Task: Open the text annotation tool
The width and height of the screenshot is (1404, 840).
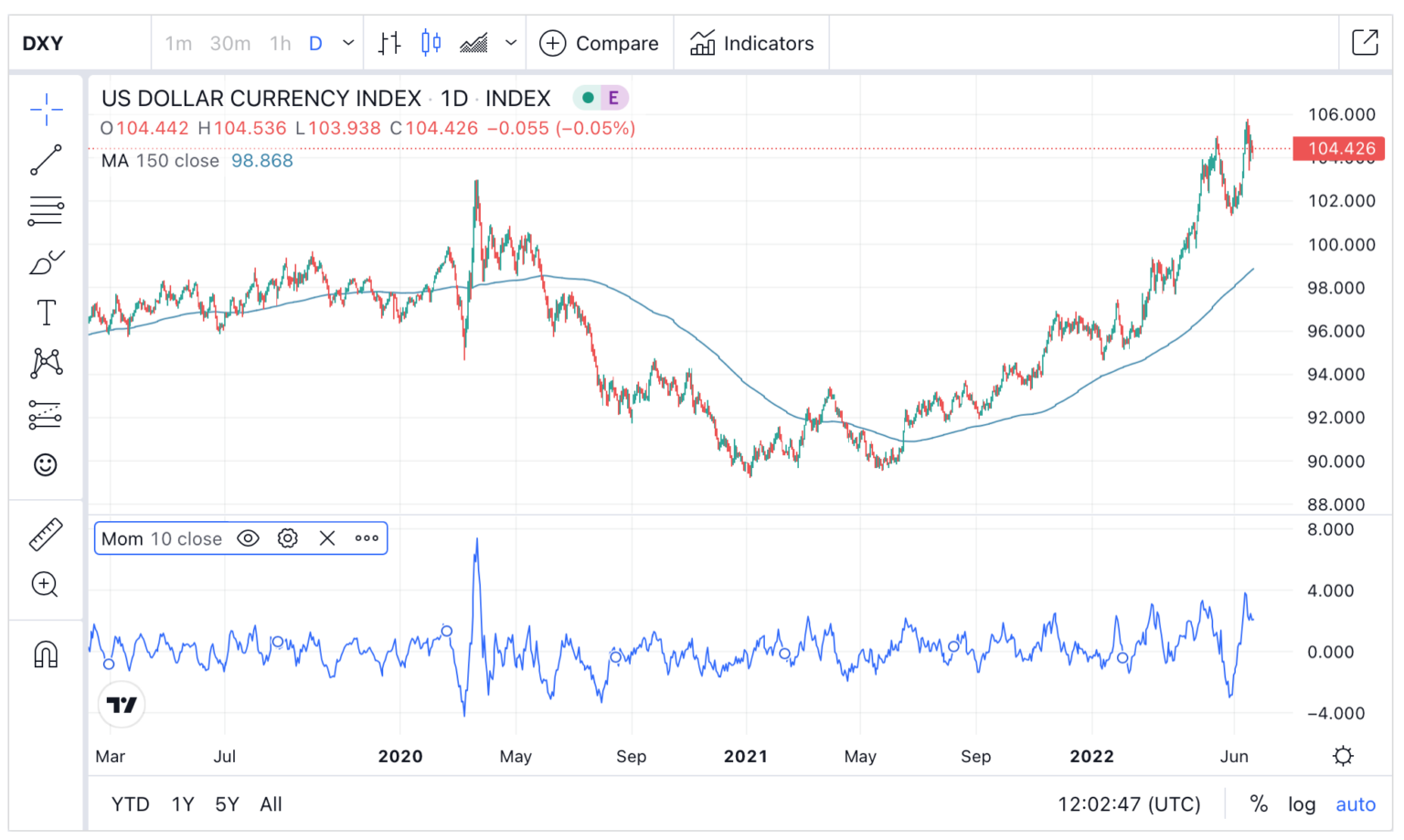Action: point(45,312)
